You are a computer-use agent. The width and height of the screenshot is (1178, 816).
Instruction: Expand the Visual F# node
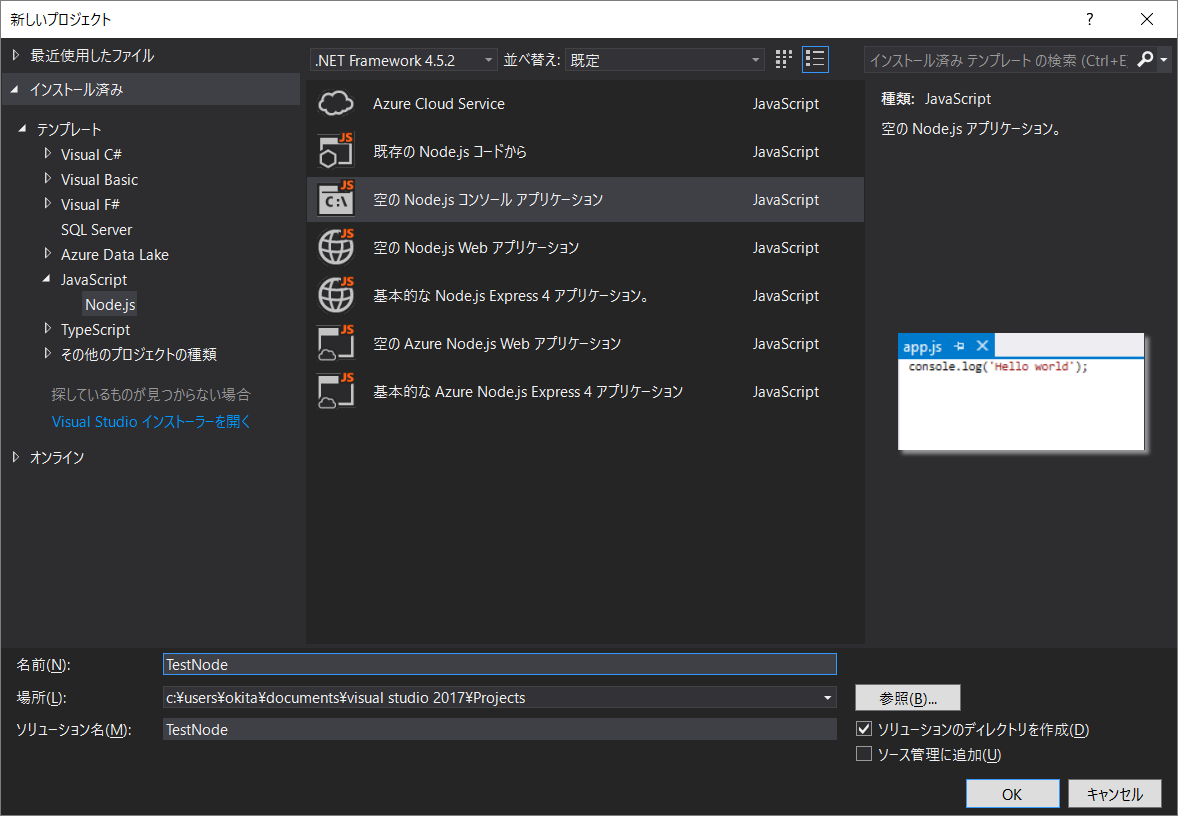coord(47,204)
